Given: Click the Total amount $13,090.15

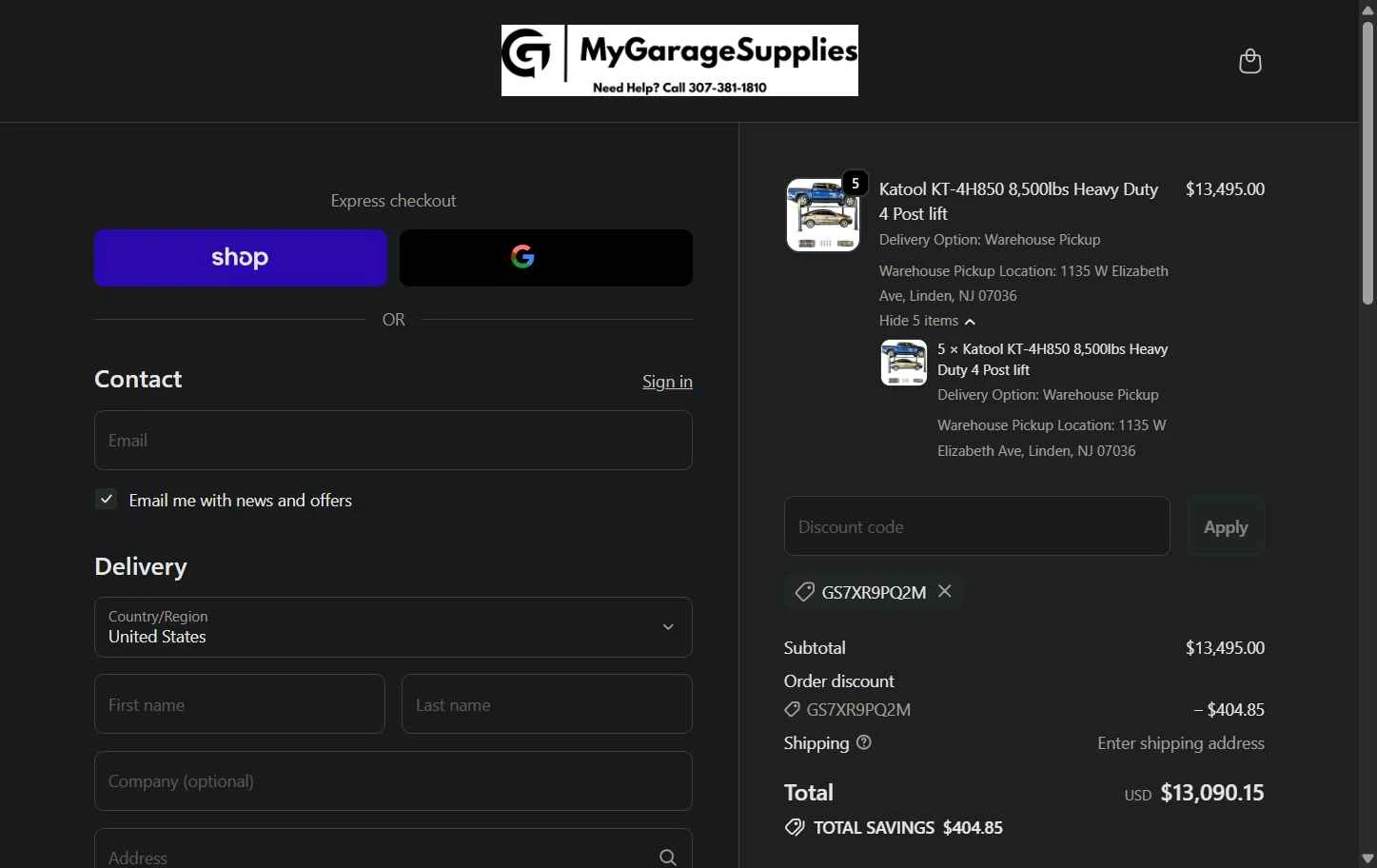Looking at the screenshot, I should pyautogui.click(x=1212, y=793).
